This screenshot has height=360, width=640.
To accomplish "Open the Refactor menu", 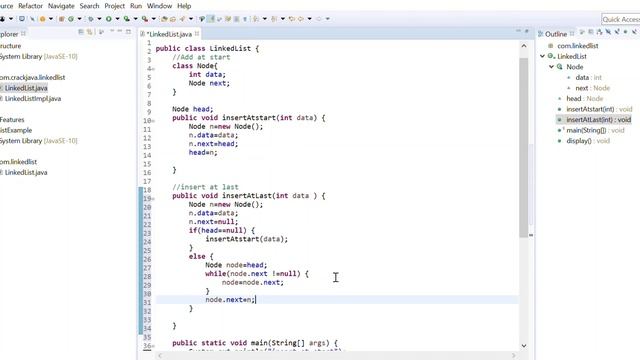I will coord(30,6).
